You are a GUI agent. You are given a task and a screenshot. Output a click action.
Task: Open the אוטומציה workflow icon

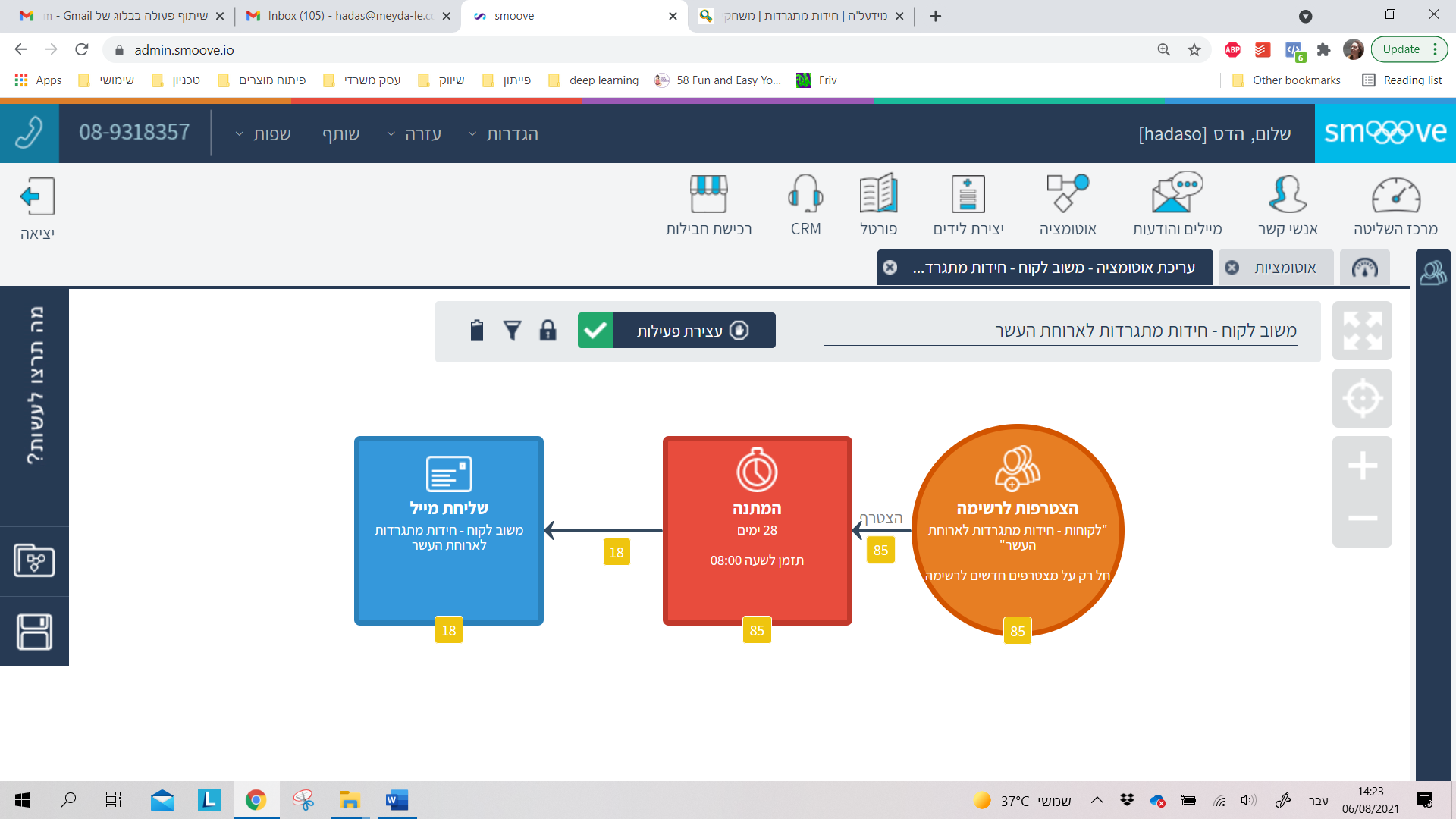[1067, 195]
